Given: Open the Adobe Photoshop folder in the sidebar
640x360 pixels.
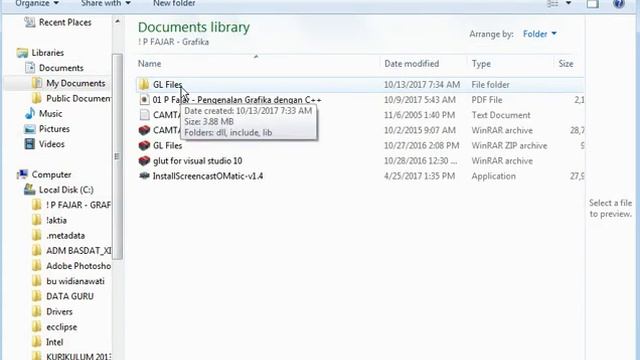Looking at the screenshot, I should (x=78, y=266).
